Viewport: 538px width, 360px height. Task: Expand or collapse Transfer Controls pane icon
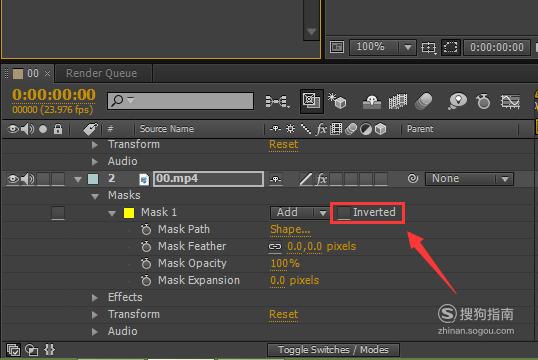32,350
